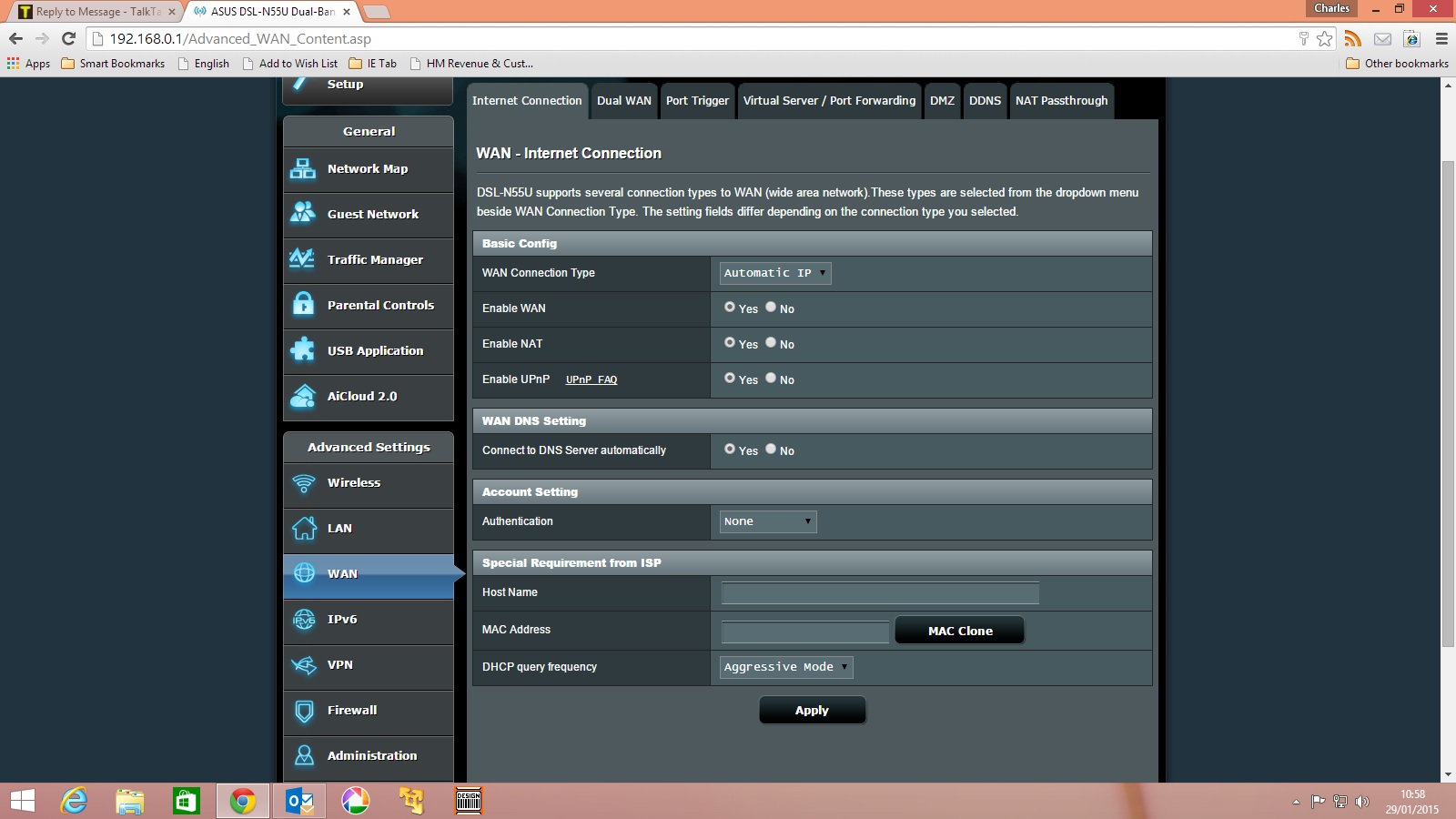Open Parental Controls

click(379, 306)
